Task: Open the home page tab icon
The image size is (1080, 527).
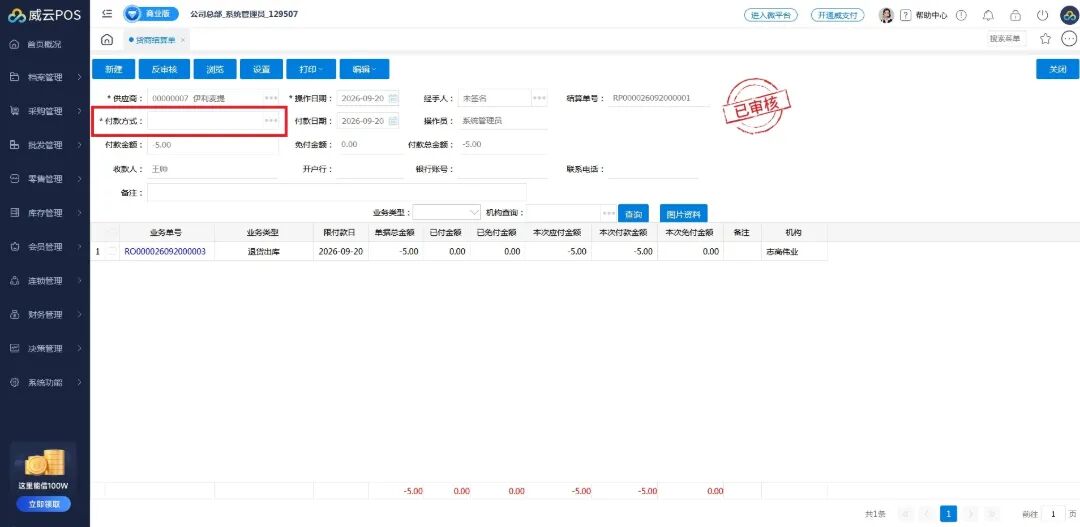Action: pos(107,40)
